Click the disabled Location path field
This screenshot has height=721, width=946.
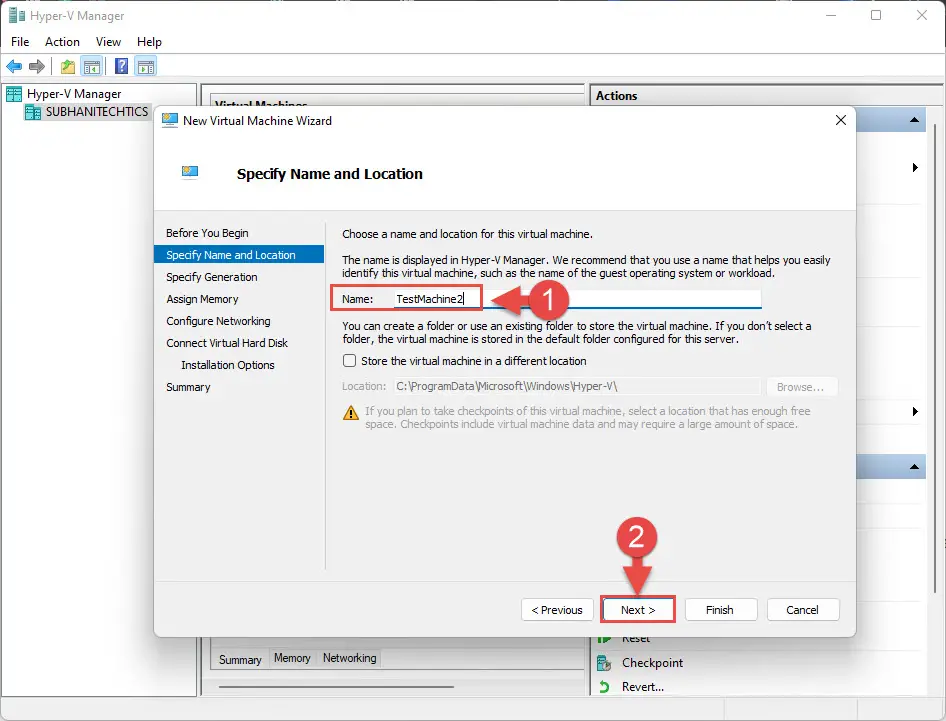577,386
